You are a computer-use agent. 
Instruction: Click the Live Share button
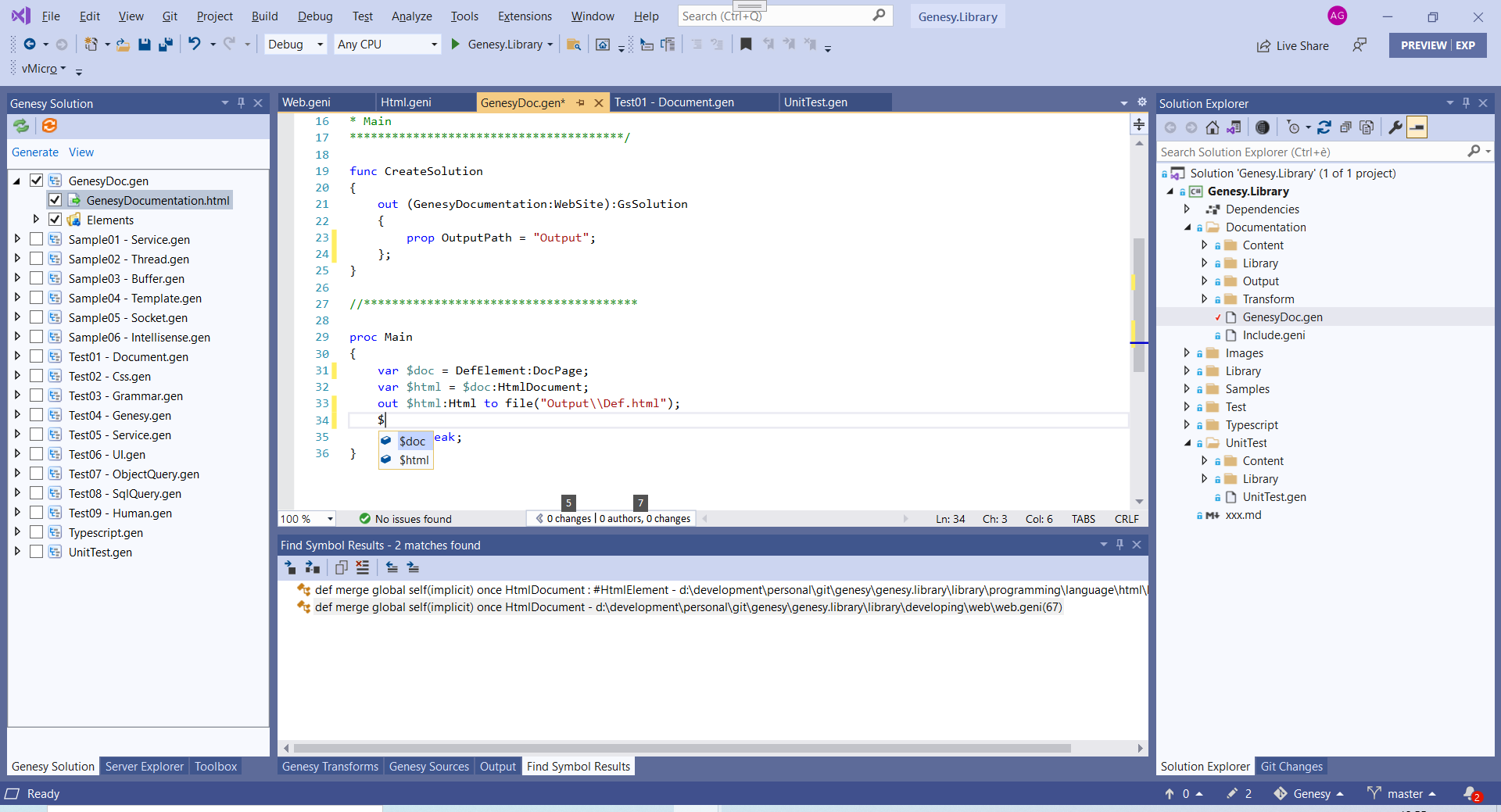pyautogui.click(x=1292, y=45)
